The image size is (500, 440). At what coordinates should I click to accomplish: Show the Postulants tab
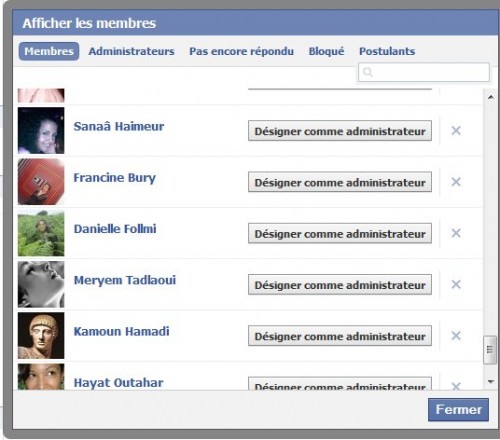coord(387,51)
